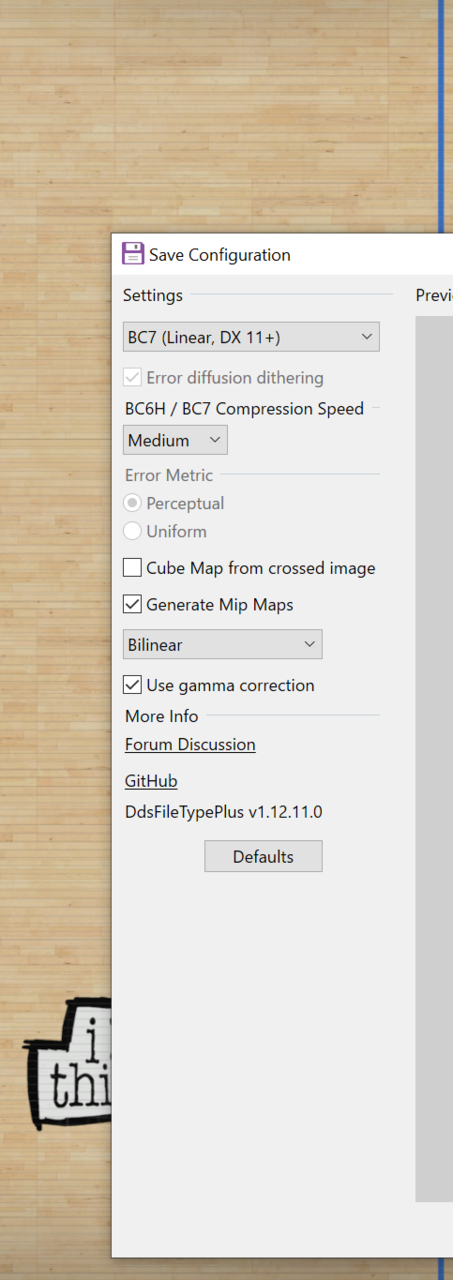Click the Generate Mip Maps label text
Image resolution: width=453 pixels, height=1280 pixels.
(x=220, y=605)
